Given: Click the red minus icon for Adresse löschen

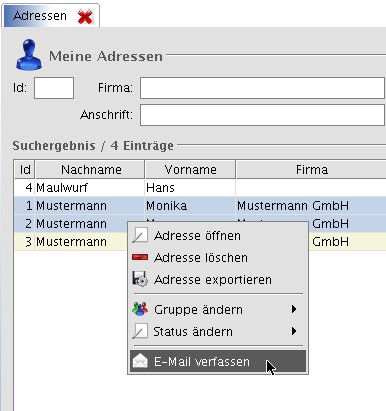Looking at the screenshot, I should 140,257.
